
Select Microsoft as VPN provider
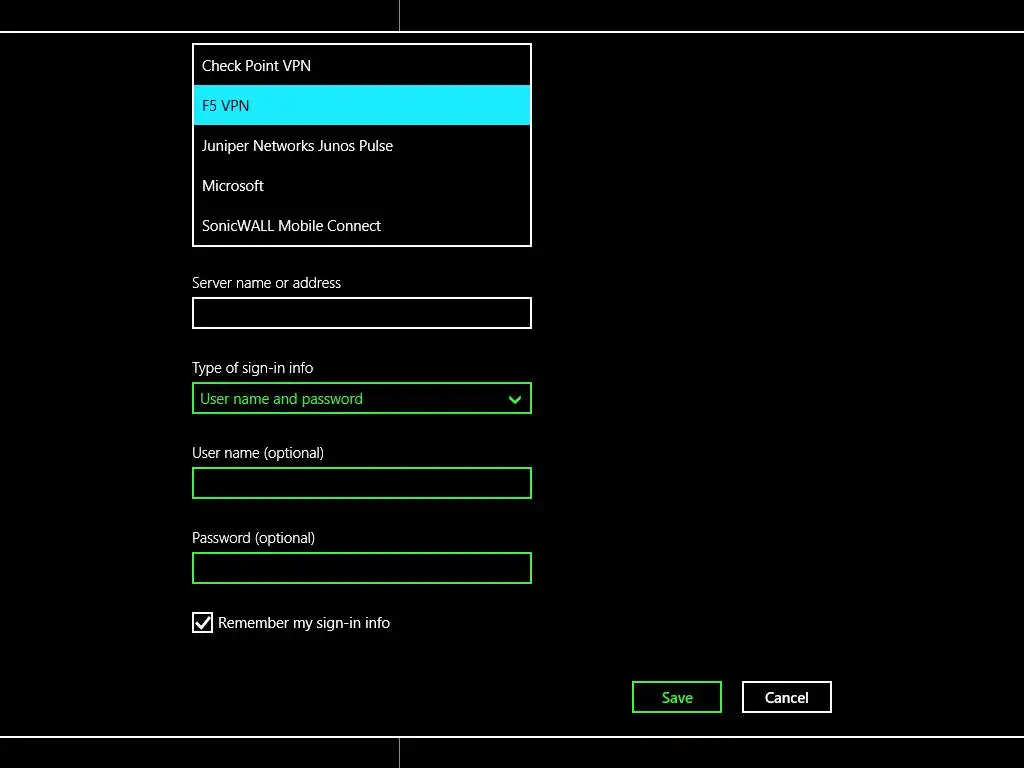point(362,185)
